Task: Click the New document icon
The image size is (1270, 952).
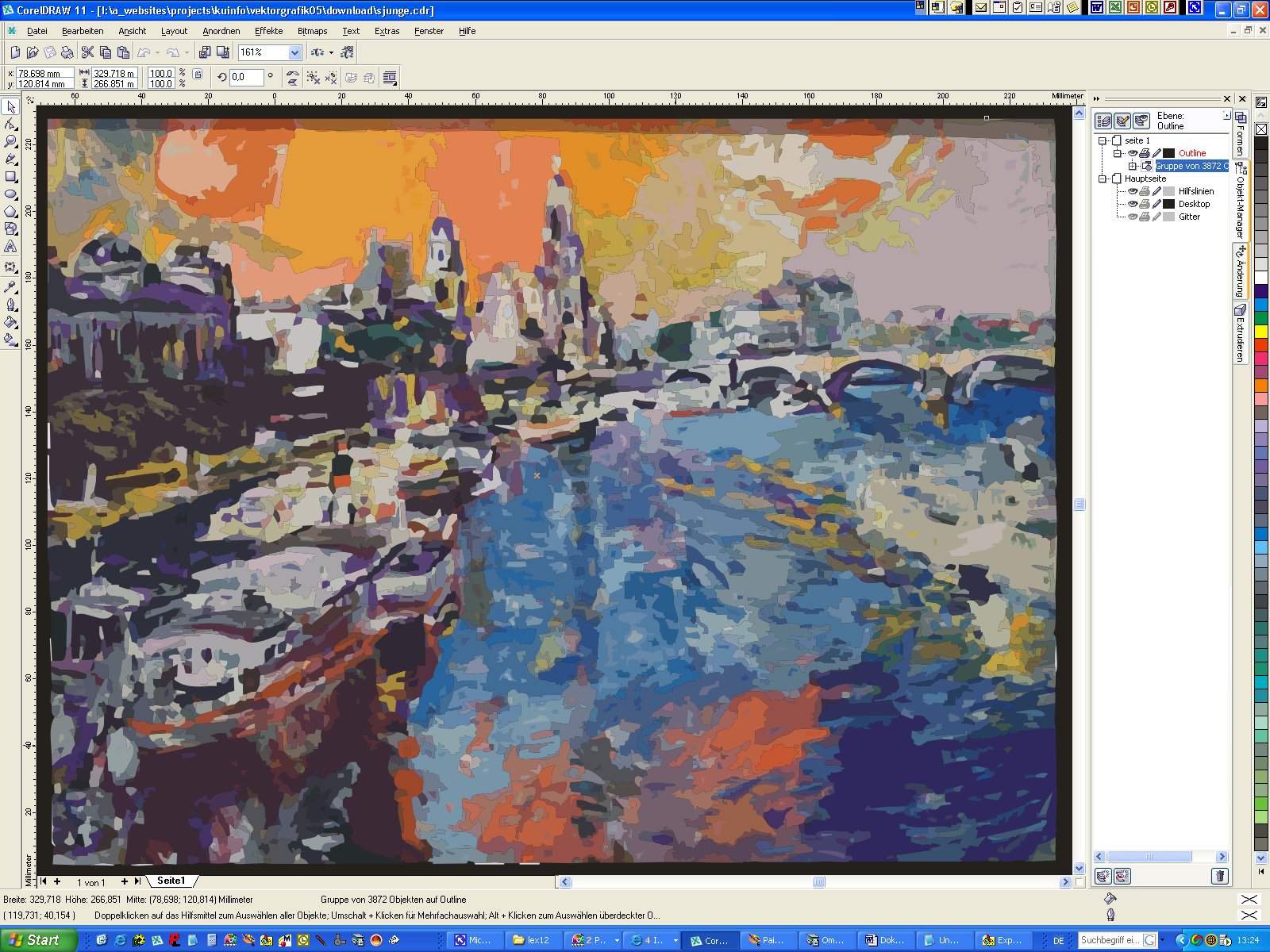Action: point(15,52)
